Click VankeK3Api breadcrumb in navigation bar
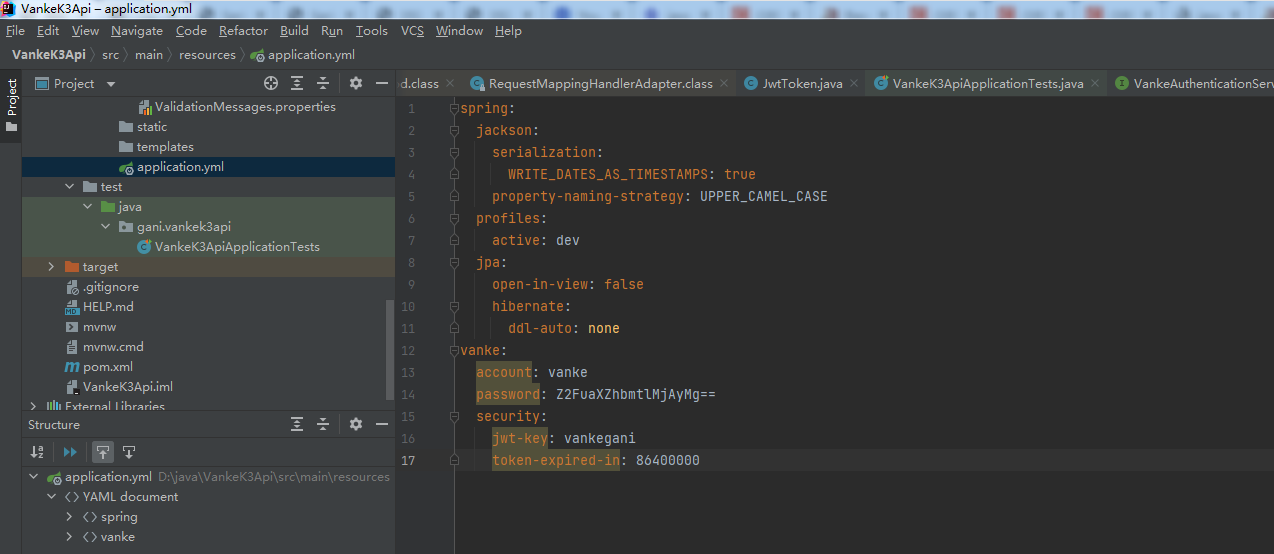Viewport: 1274px width, 554px height. click(x=49, y=55)
